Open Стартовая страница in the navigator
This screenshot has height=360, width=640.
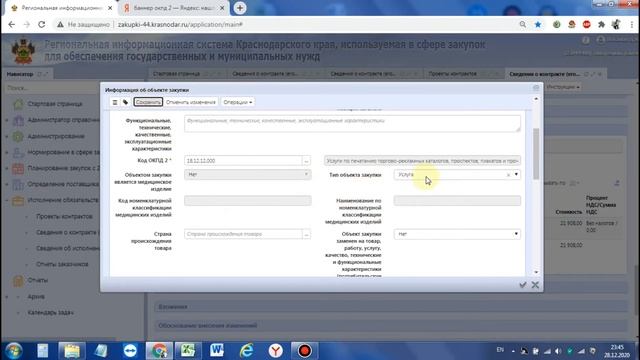point(55,104)
